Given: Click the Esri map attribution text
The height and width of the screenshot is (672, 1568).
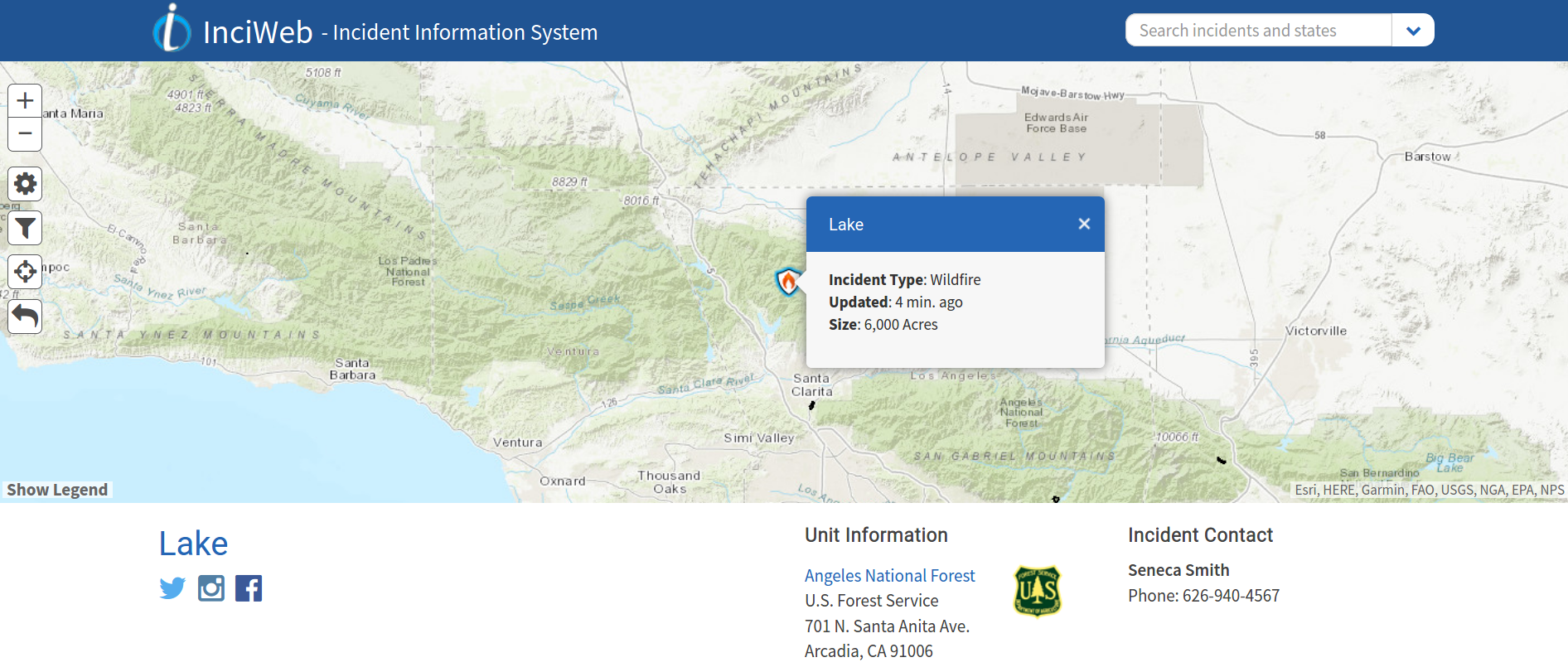Looking at the screenshot, I should tap(1430, 490).
